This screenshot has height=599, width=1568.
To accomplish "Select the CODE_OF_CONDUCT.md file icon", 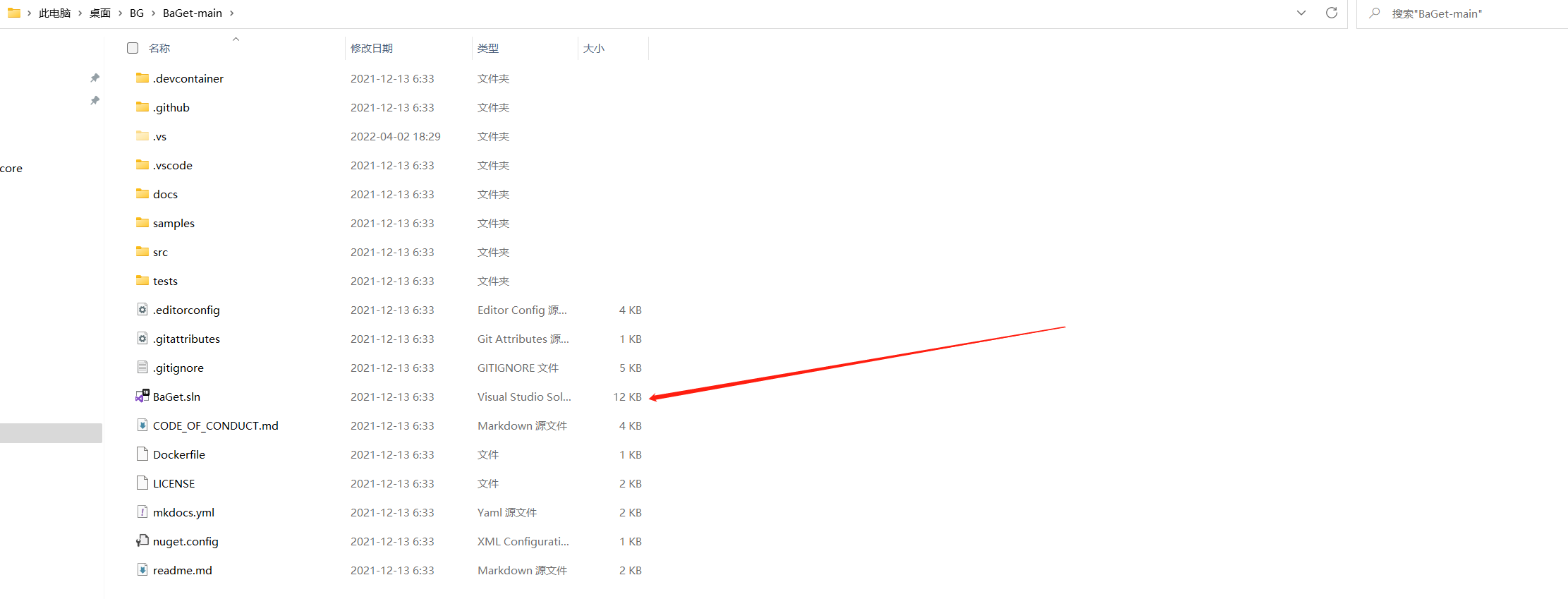I will coord(142,425).
